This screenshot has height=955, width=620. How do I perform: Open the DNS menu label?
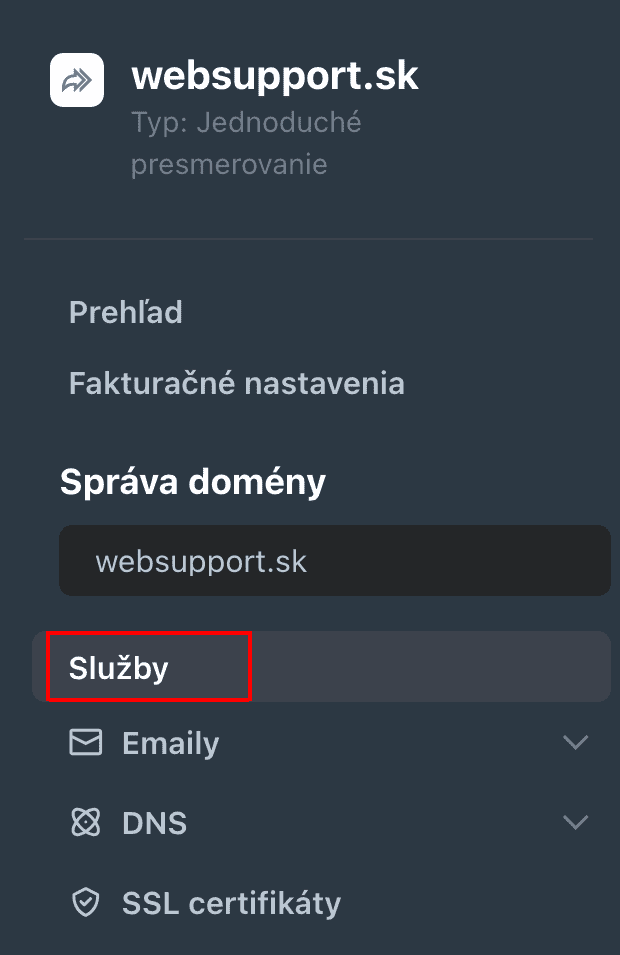click(155, 823)
